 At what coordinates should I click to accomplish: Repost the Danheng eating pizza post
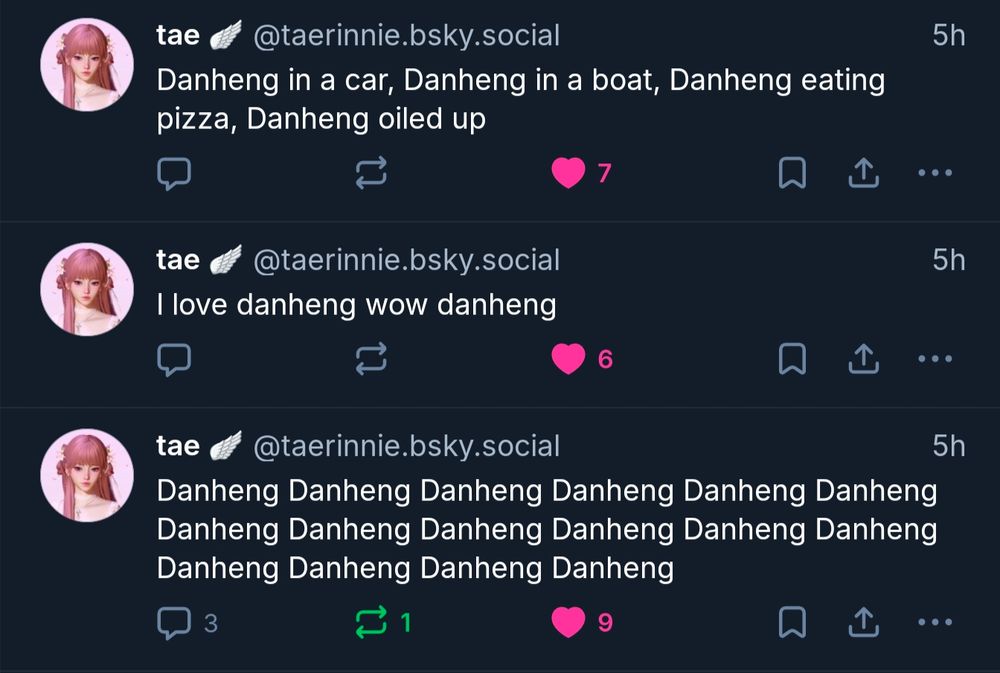click(371, 173)
